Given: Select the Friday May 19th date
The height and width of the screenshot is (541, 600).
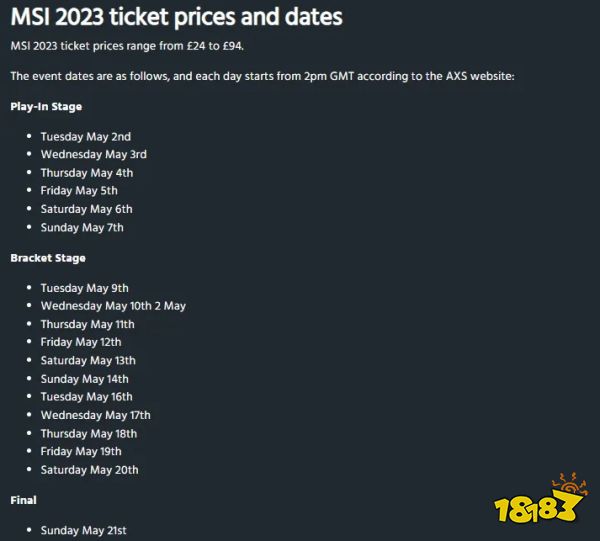Looking at the screenshot, I should tap(81, 451).
